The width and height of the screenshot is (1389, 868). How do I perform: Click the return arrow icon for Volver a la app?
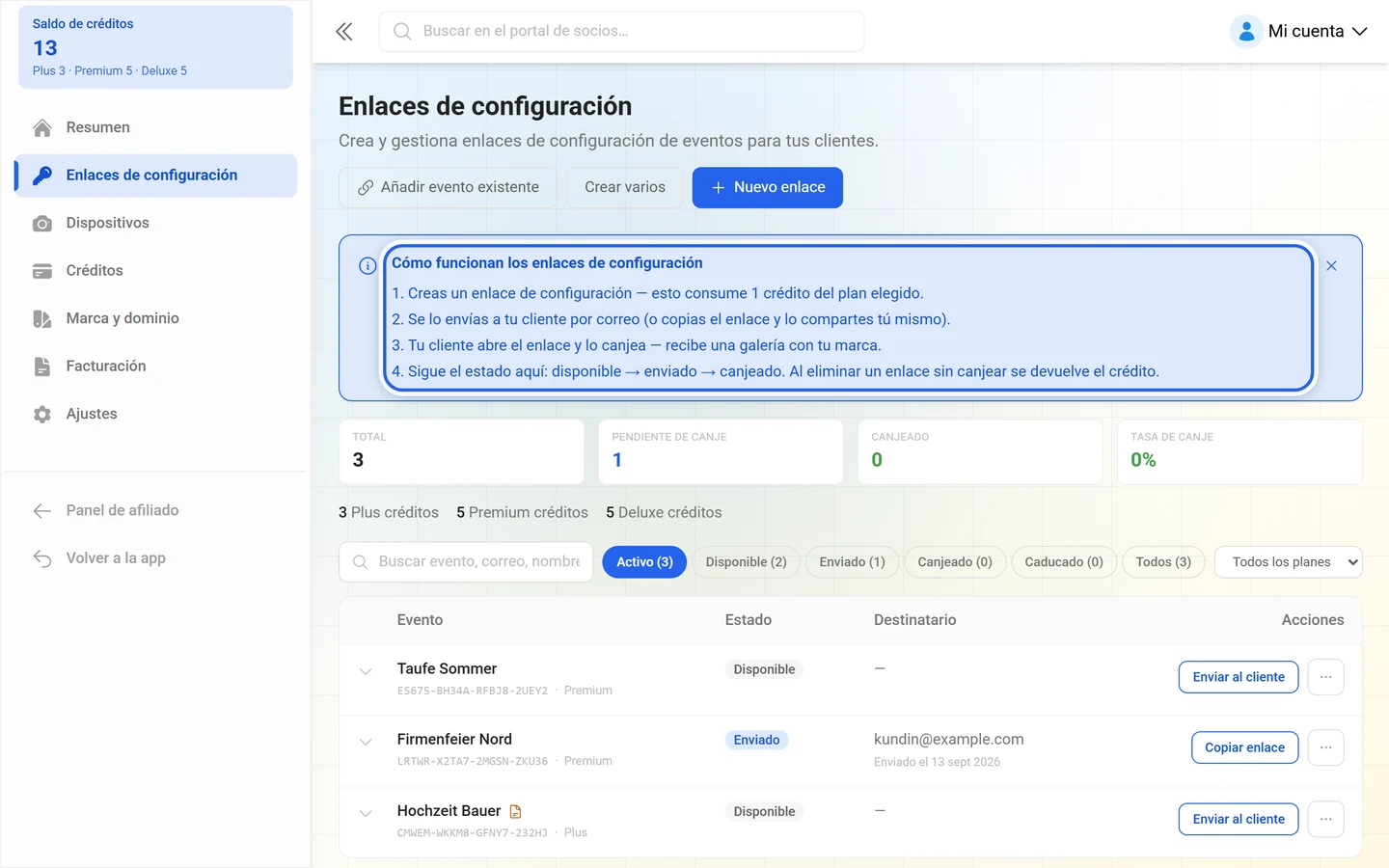pos(42,558)
